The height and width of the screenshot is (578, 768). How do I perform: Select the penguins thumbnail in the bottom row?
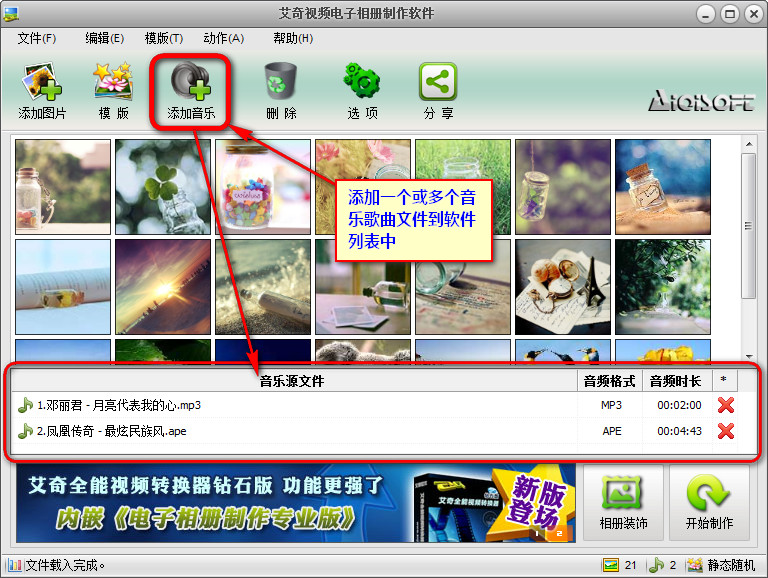click(x=563, y=351)
